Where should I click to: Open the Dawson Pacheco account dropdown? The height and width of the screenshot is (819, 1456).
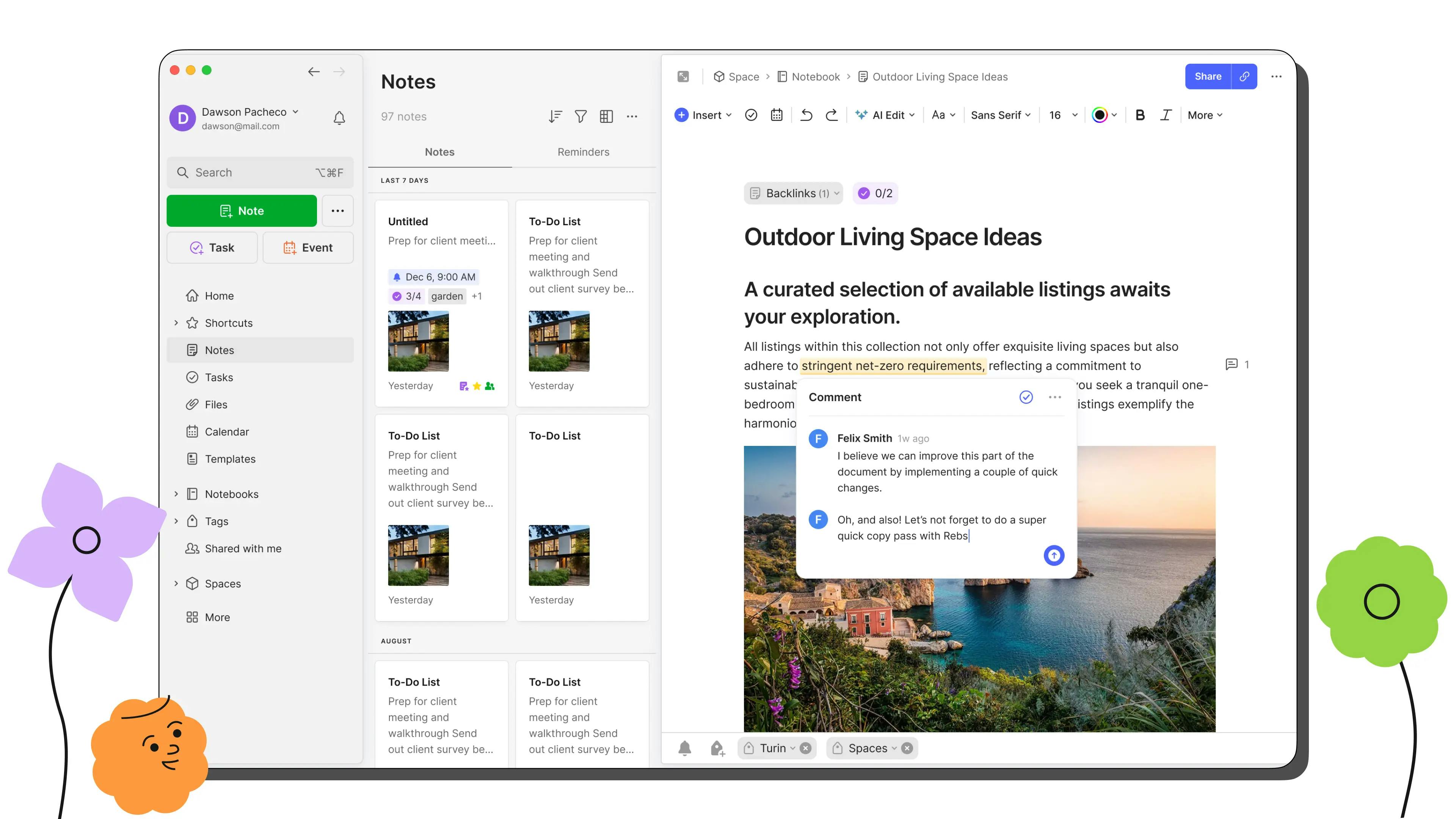pyautogui.click(x=250, y=112)
